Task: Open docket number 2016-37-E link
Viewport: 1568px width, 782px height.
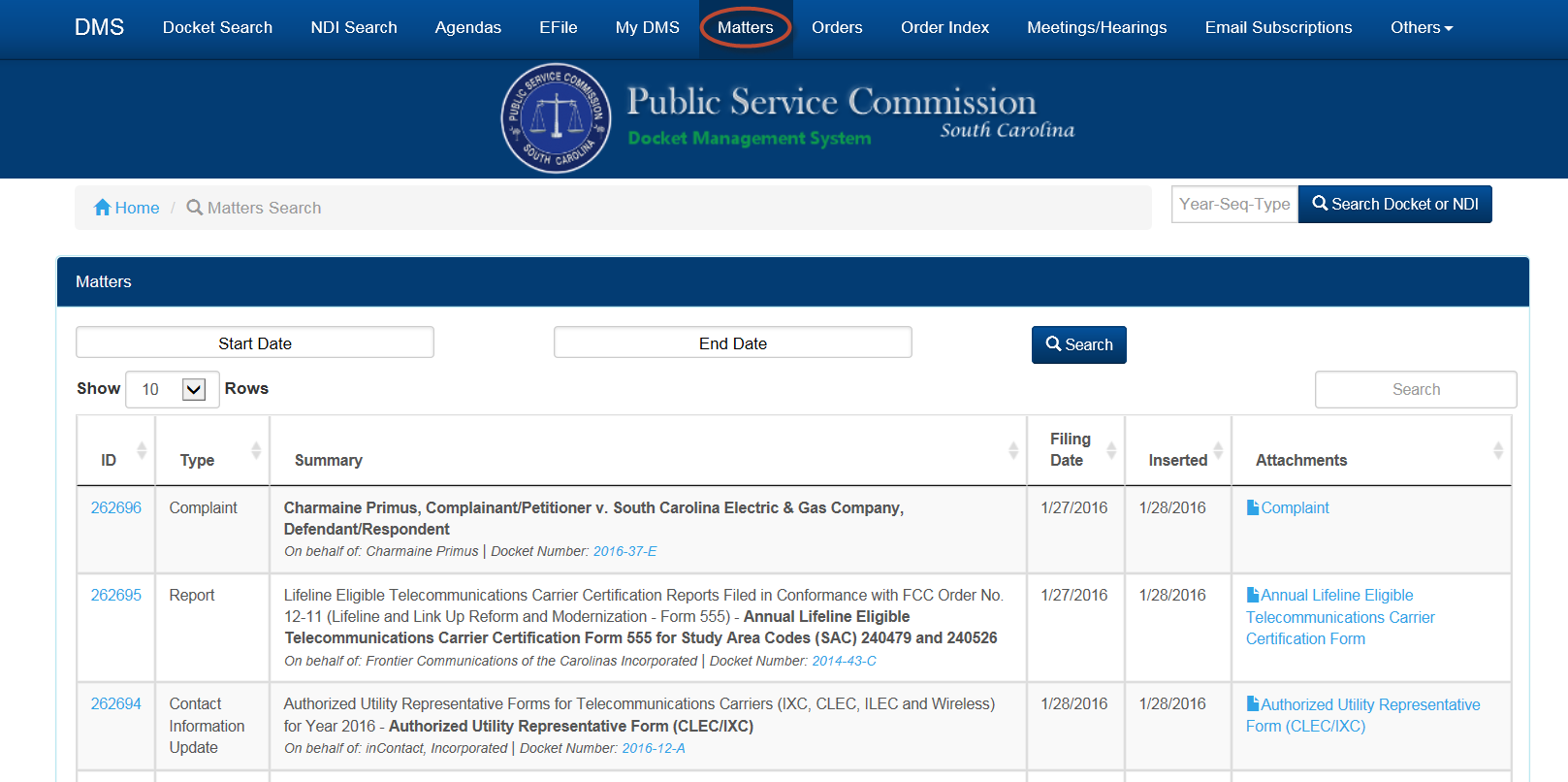Action: pyautogui.click(x=624, y=551)
